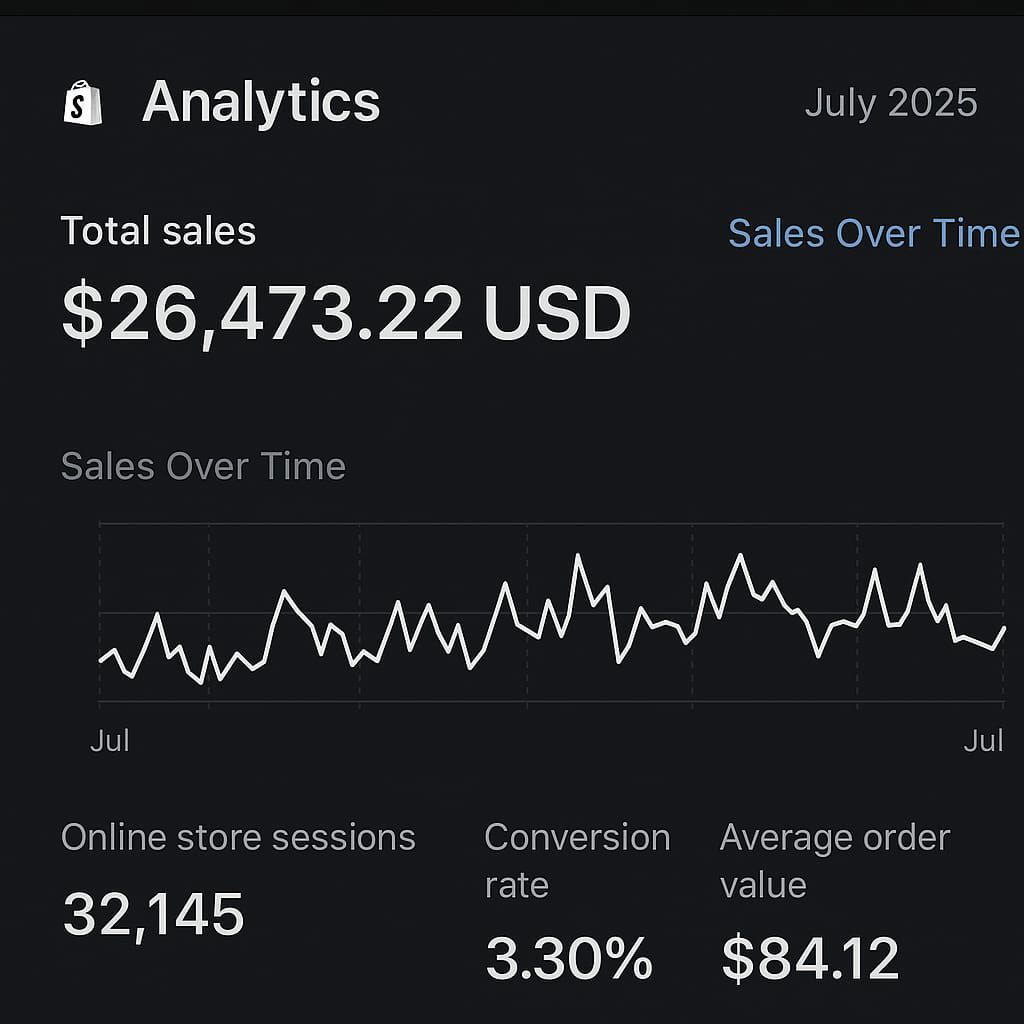The image size is (1024, 1024).
Task: Click the white sales line chart
Action: click(578, 556)
